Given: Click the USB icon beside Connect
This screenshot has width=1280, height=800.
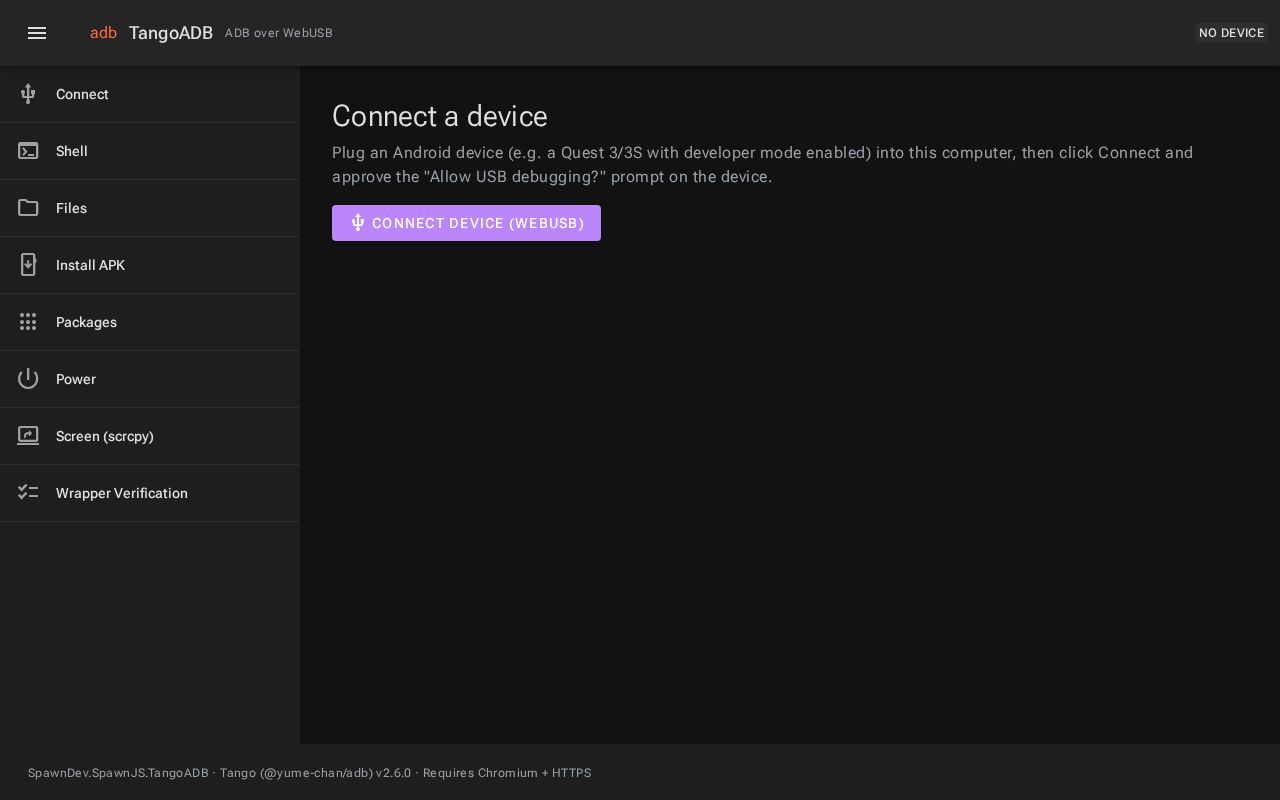Looking at the screenshot, I should [x=28, y=94].
